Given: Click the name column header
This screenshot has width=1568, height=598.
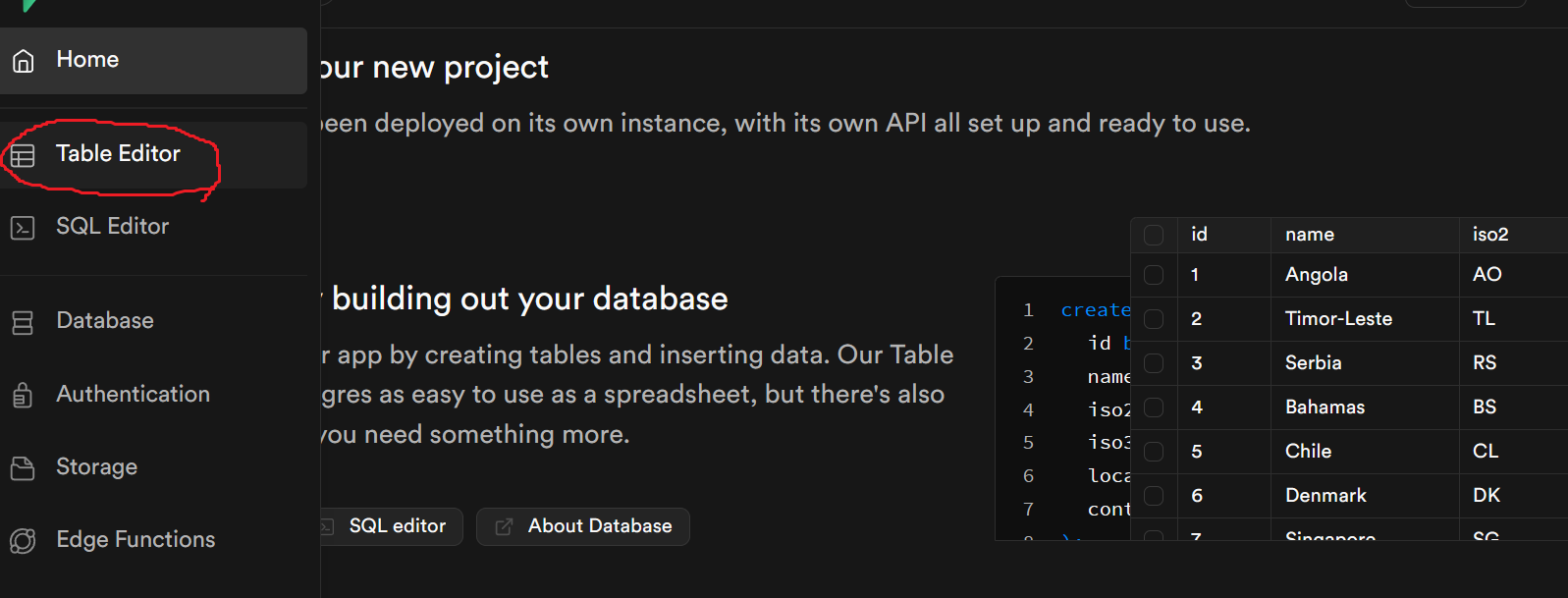Looking at the screenshot, I should [x=1310, y=235].
